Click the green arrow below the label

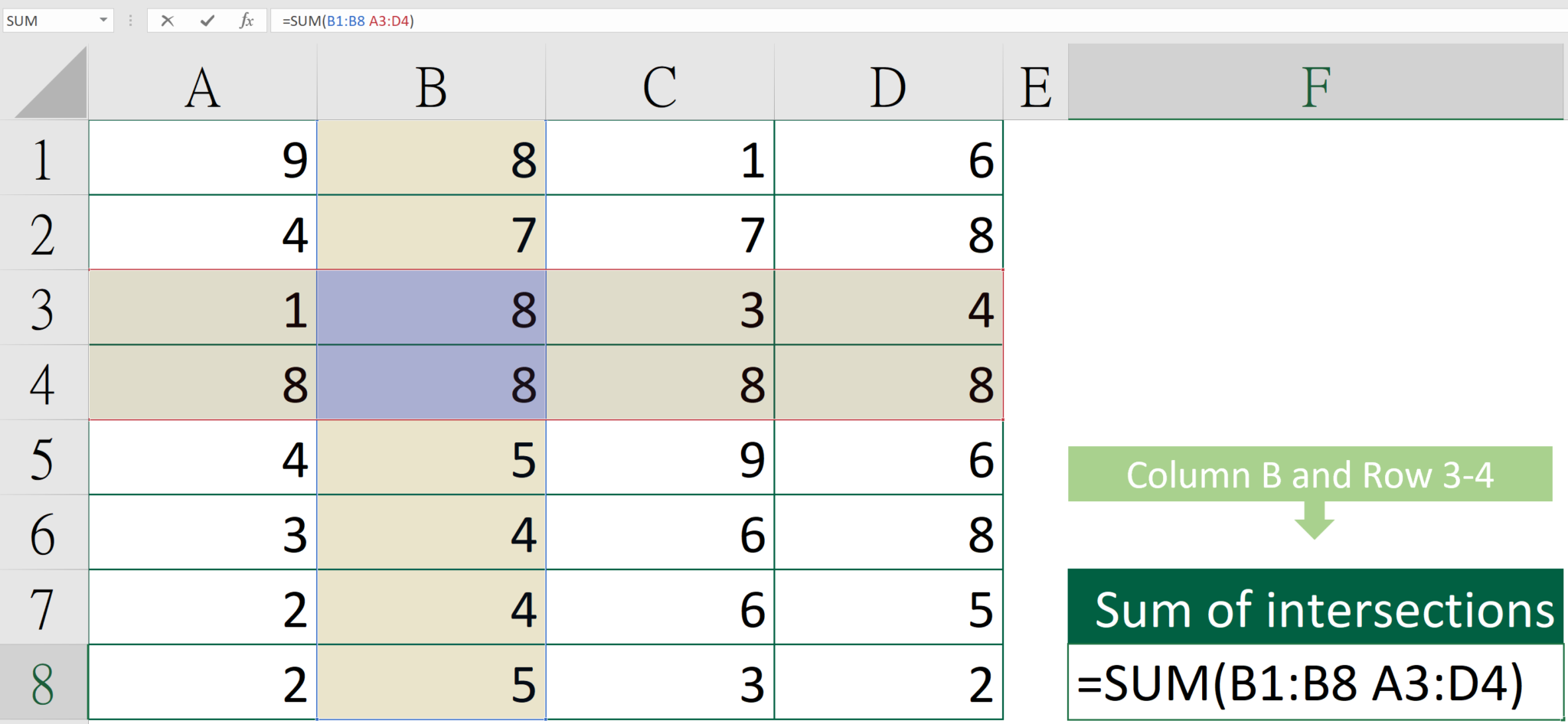tap(1314, 520)
